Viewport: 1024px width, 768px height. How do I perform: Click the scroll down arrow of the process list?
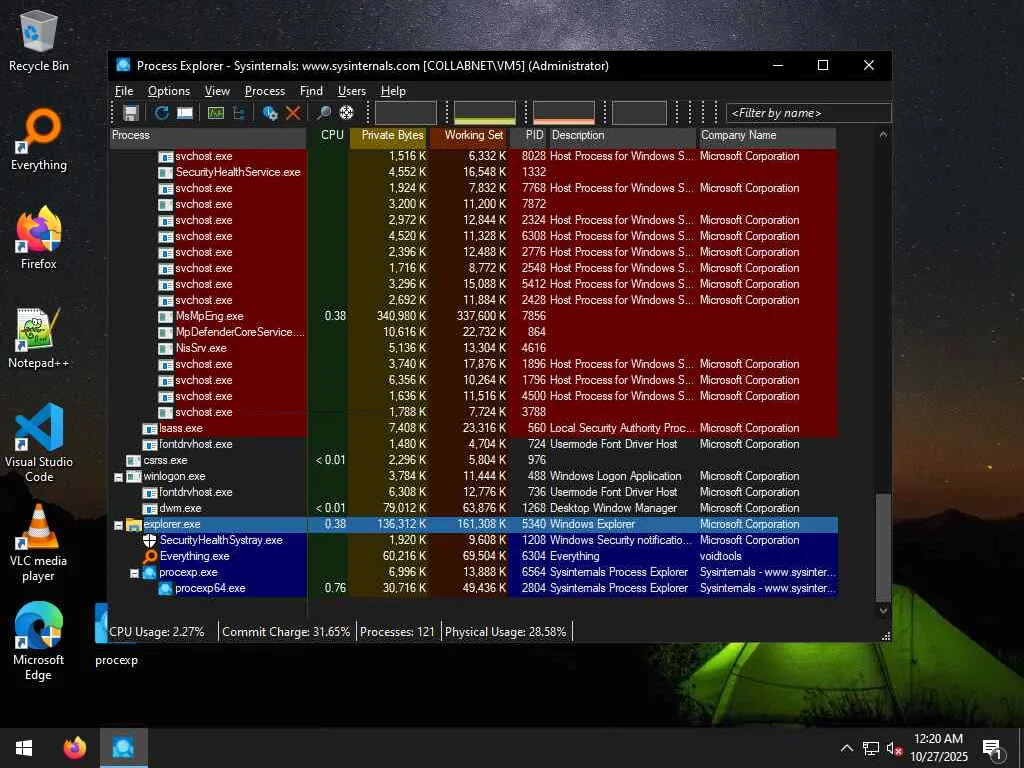883,610
